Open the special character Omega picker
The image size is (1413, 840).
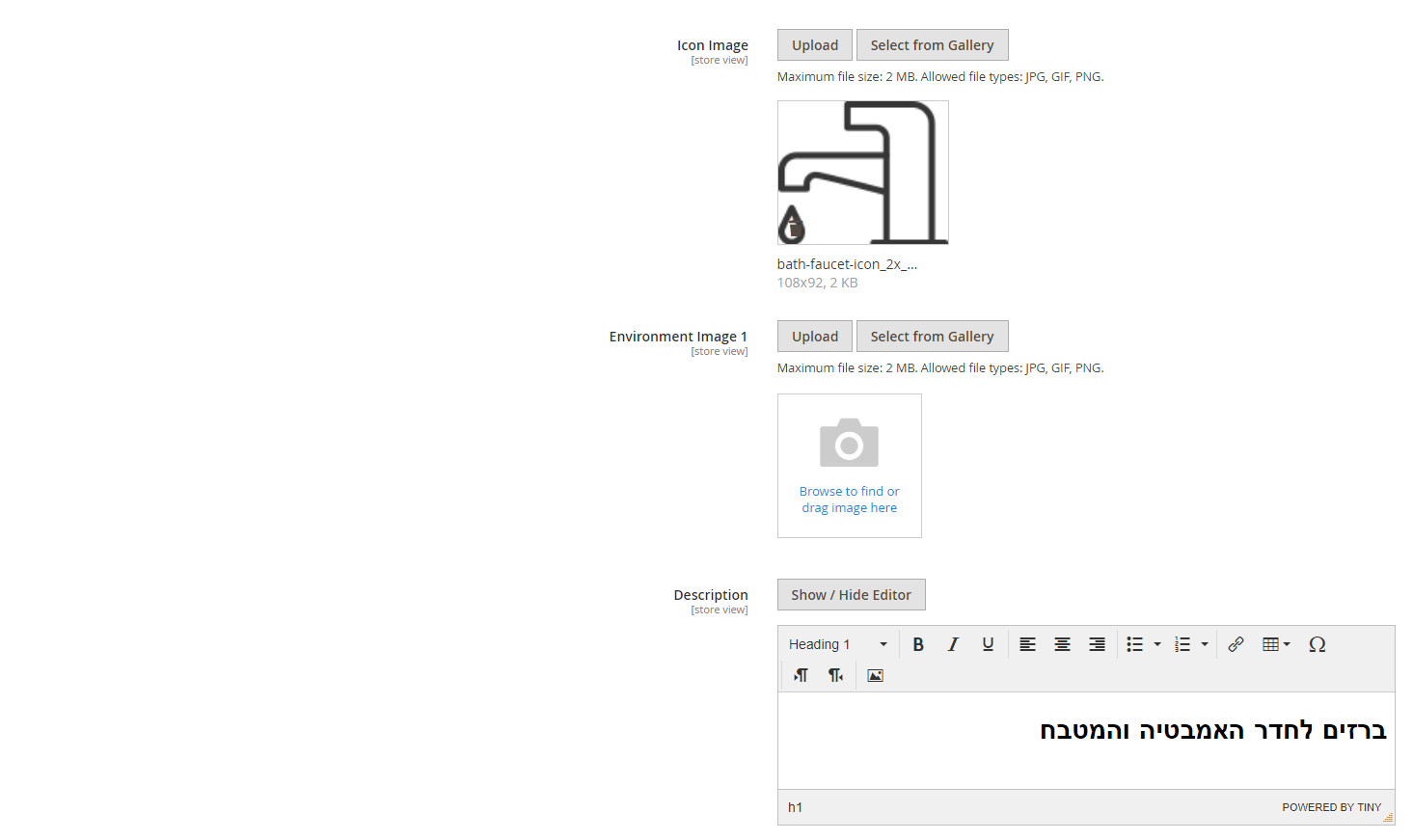pos(1317,644)
